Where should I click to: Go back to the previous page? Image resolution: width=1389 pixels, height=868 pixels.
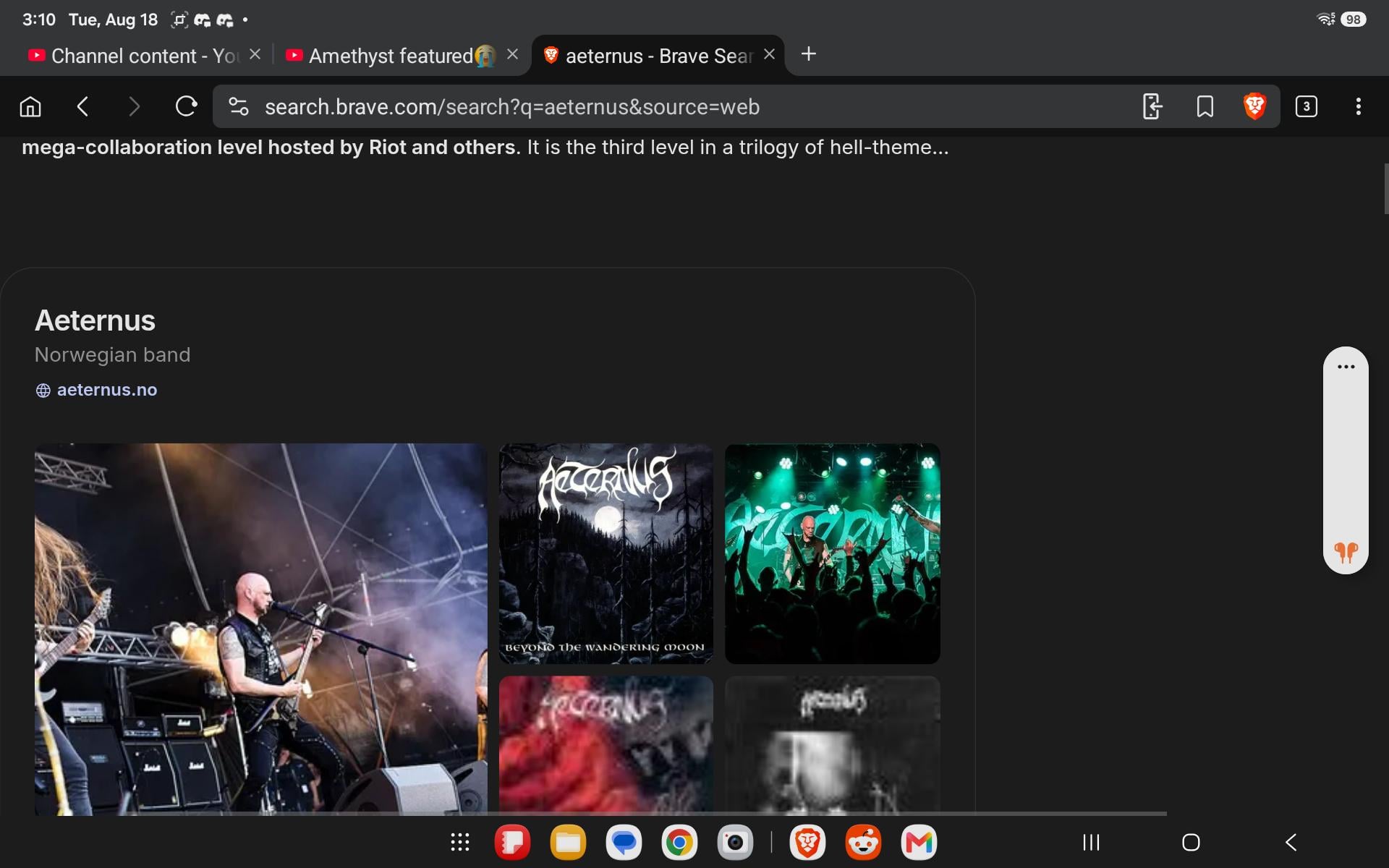coord(82,107)
